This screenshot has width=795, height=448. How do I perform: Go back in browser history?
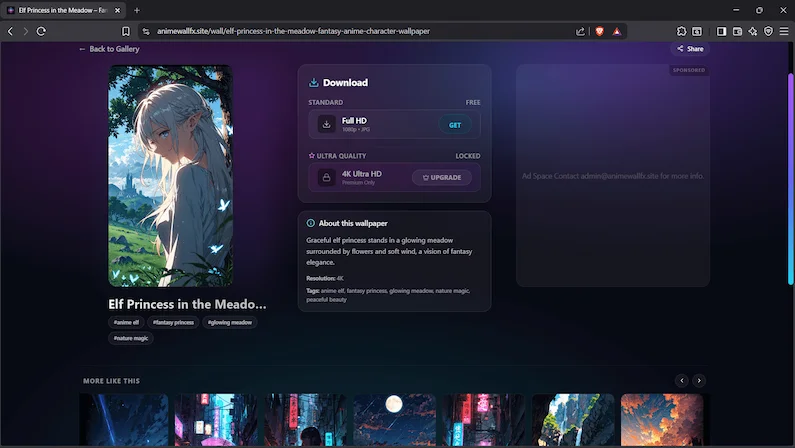coord(10,31)
